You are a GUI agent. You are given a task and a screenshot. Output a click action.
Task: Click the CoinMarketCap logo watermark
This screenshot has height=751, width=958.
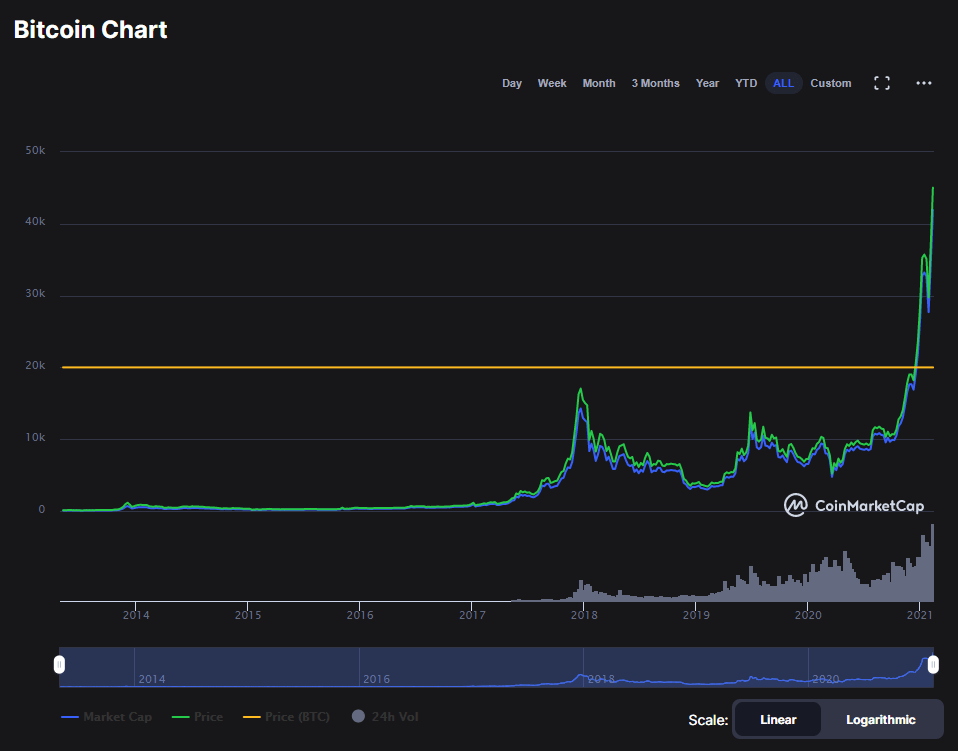853,506
